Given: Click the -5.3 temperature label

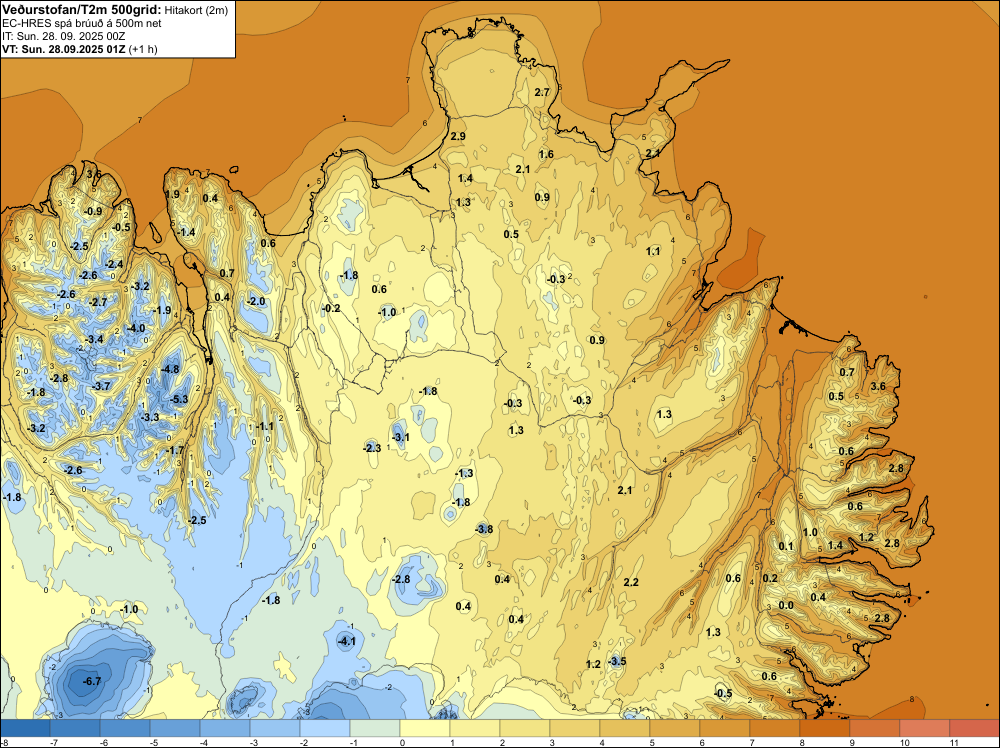Looking at the screenshot, I should [180, 399].
